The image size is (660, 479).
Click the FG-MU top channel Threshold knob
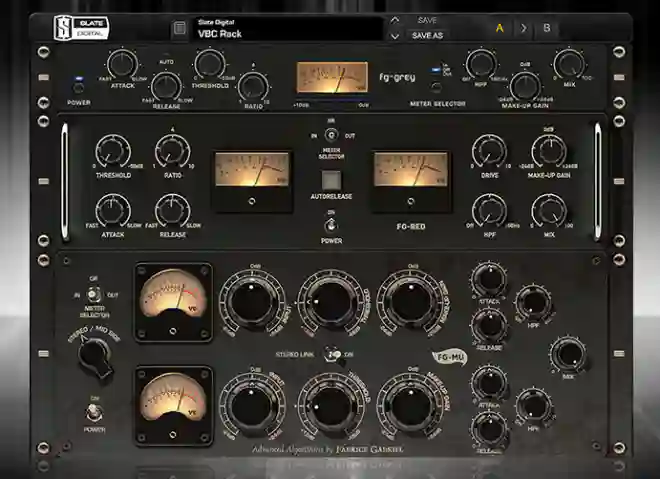click(331, 301)
